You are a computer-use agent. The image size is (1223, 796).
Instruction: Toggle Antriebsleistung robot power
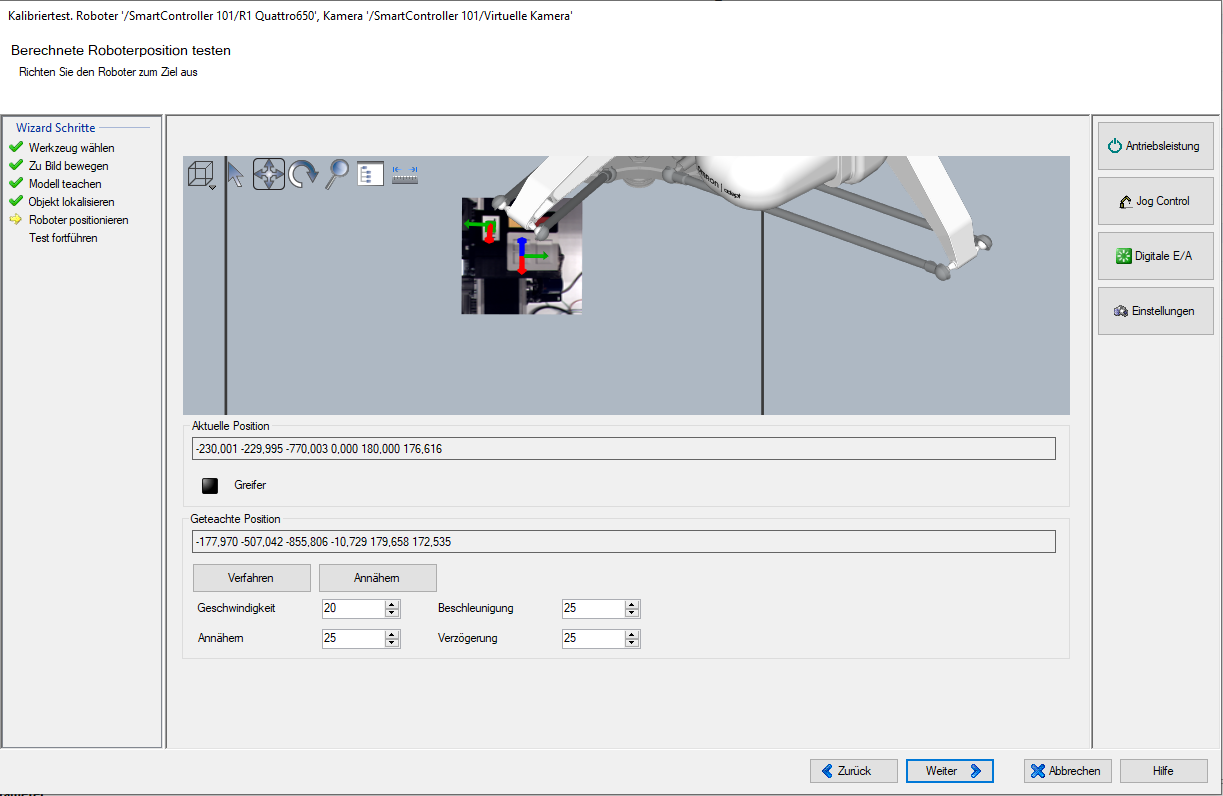point(1155,147)
